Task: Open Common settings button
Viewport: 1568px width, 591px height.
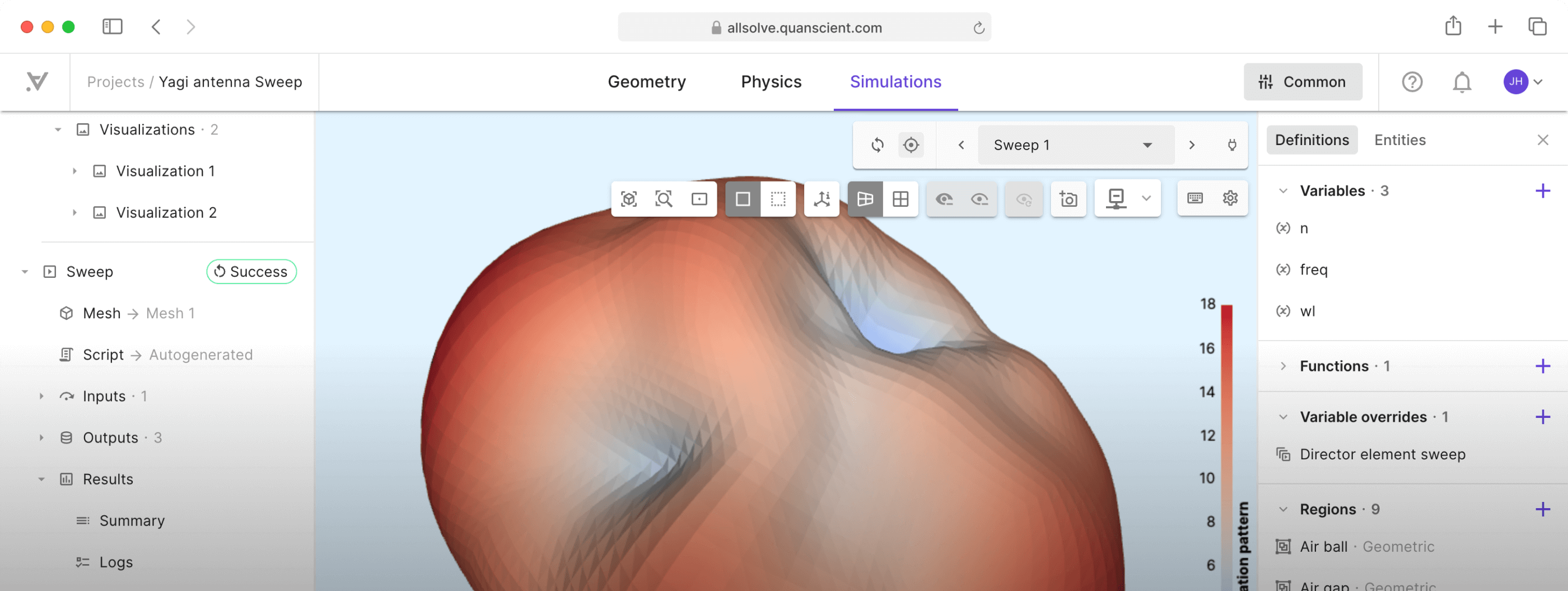Action: (1303, 82)
